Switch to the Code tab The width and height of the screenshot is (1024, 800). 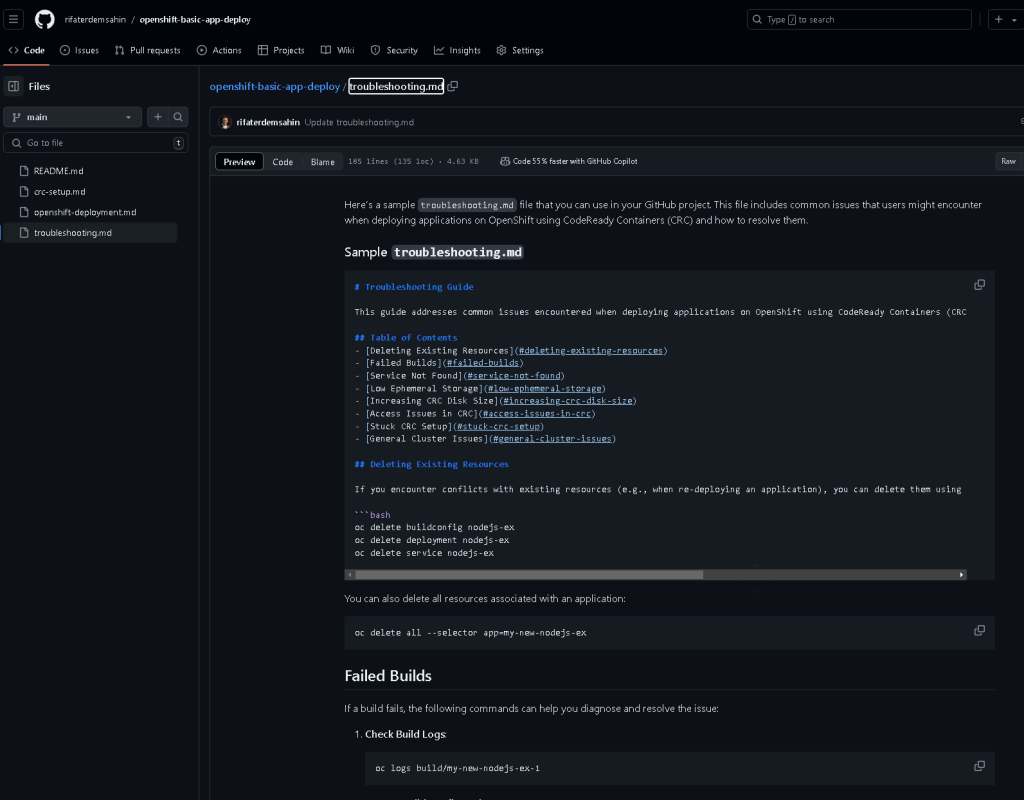click(x=27, y=50)
